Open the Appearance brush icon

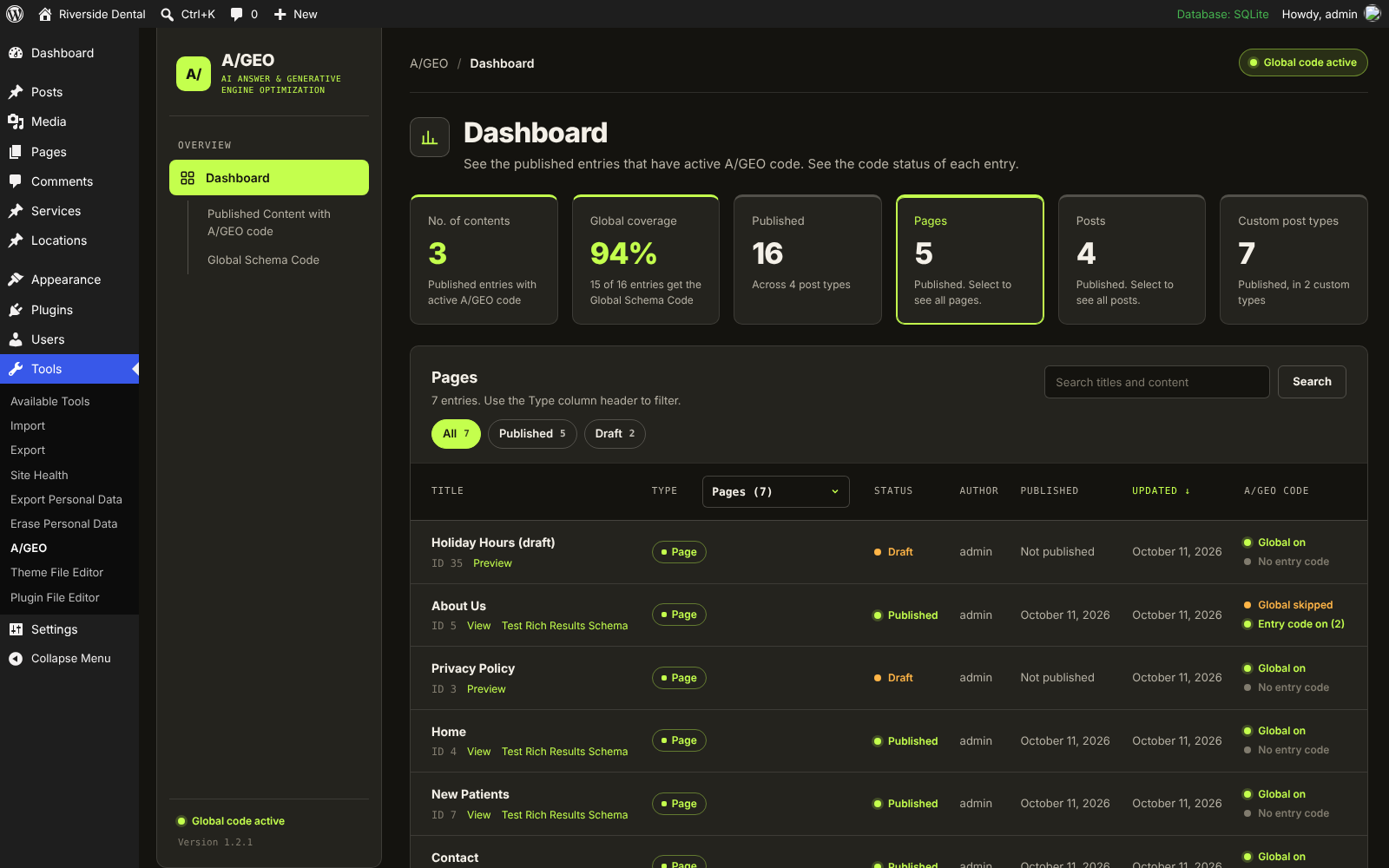pos(16,279)
